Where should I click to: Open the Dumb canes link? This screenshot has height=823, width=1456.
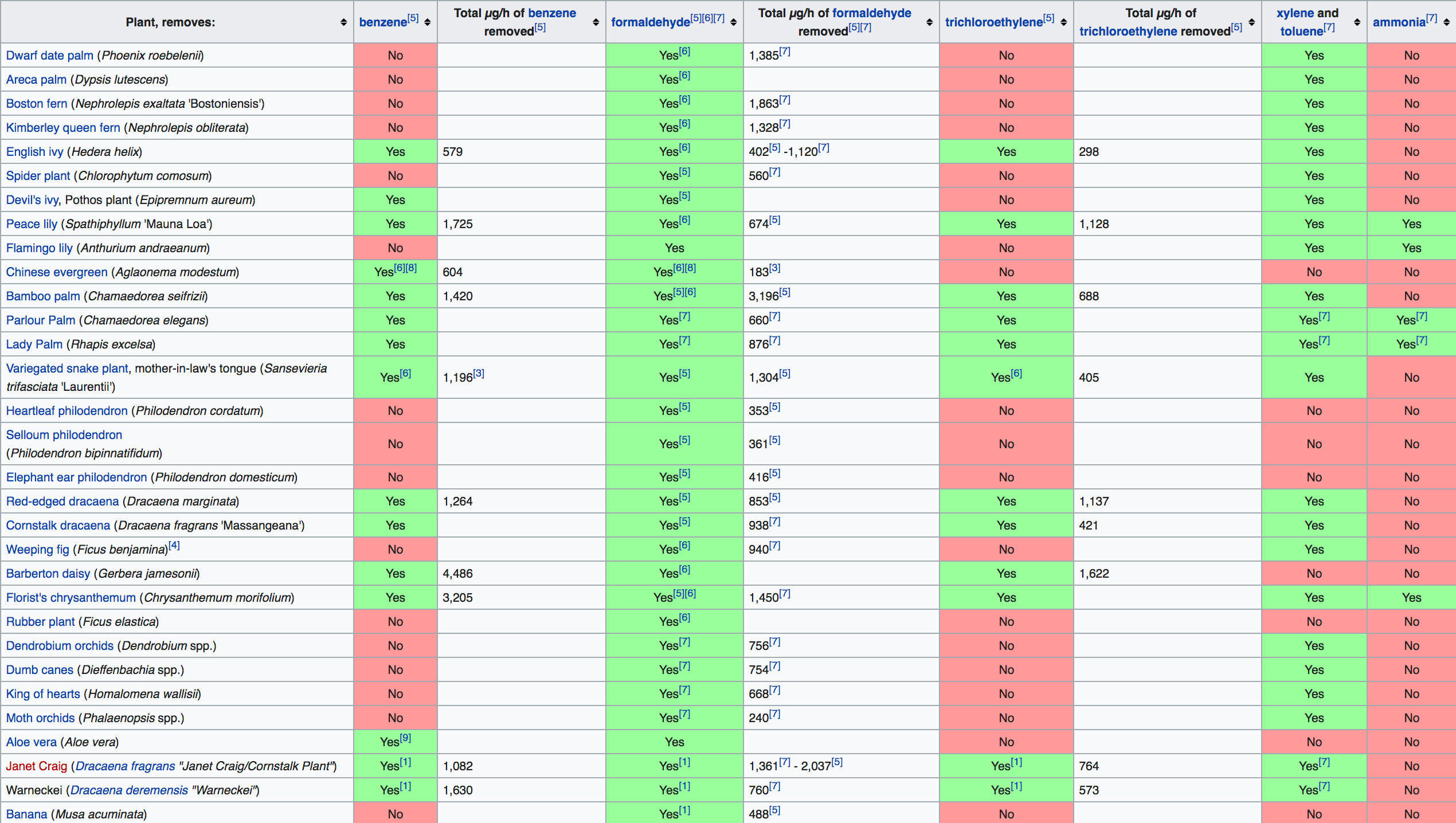40,670
